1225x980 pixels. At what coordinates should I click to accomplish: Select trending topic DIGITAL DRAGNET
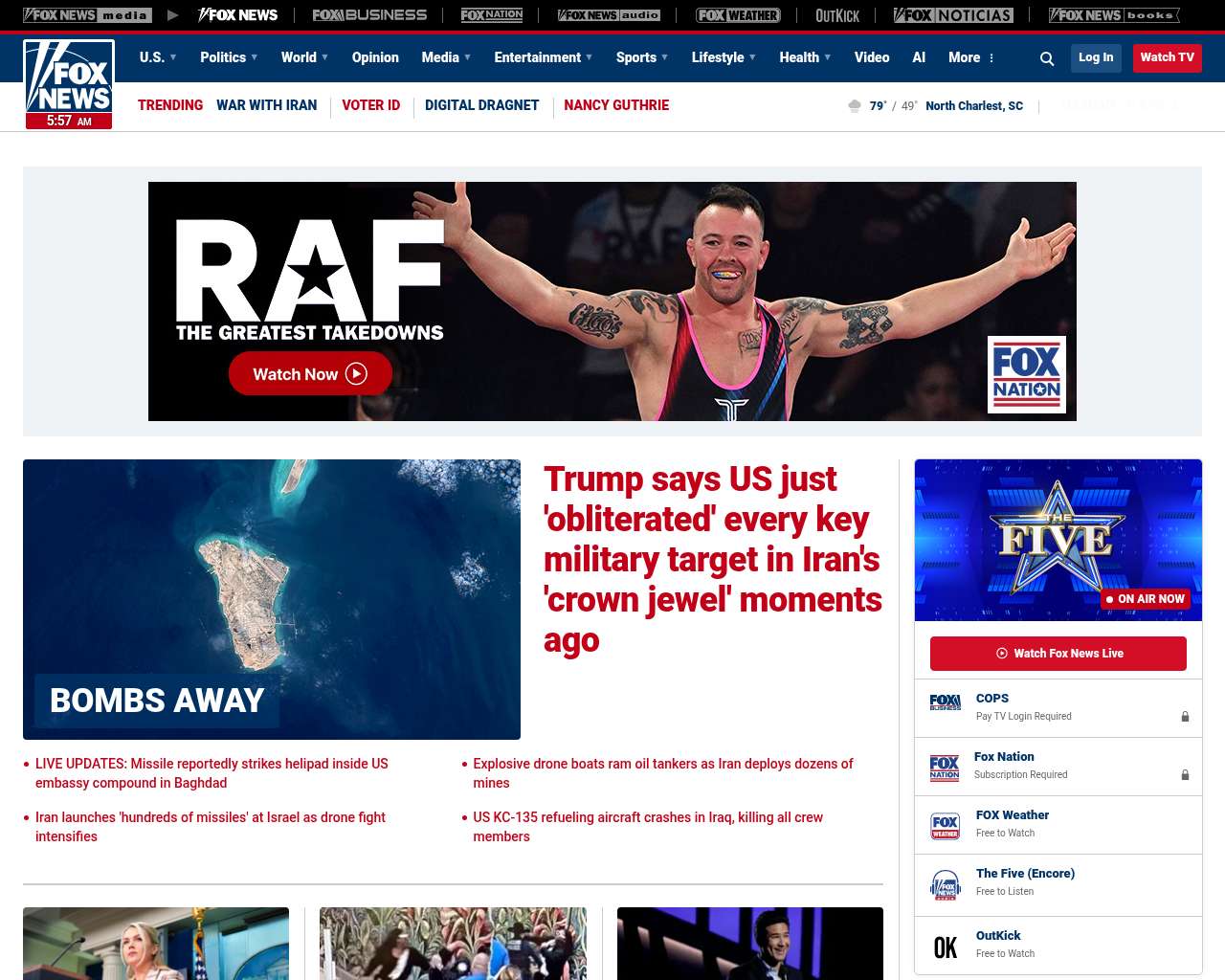(x=481, y=105)
